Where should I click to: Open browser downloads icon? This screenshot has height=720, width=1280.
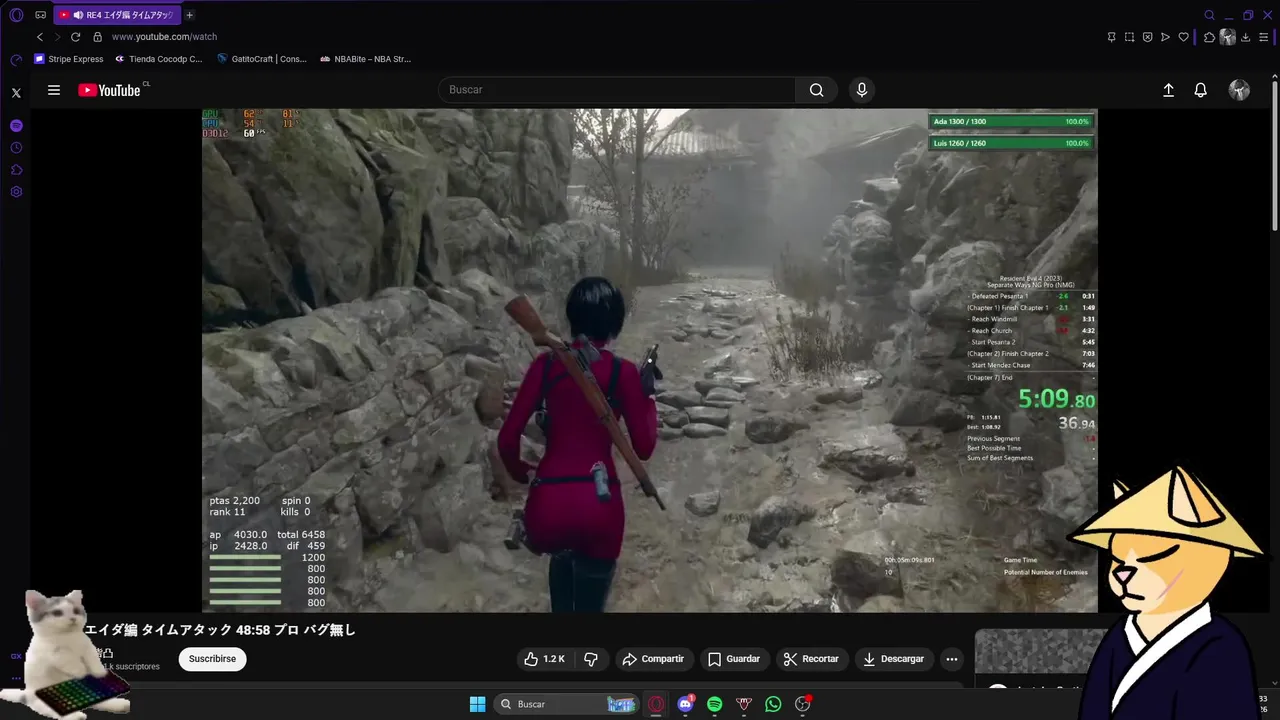1247,37
